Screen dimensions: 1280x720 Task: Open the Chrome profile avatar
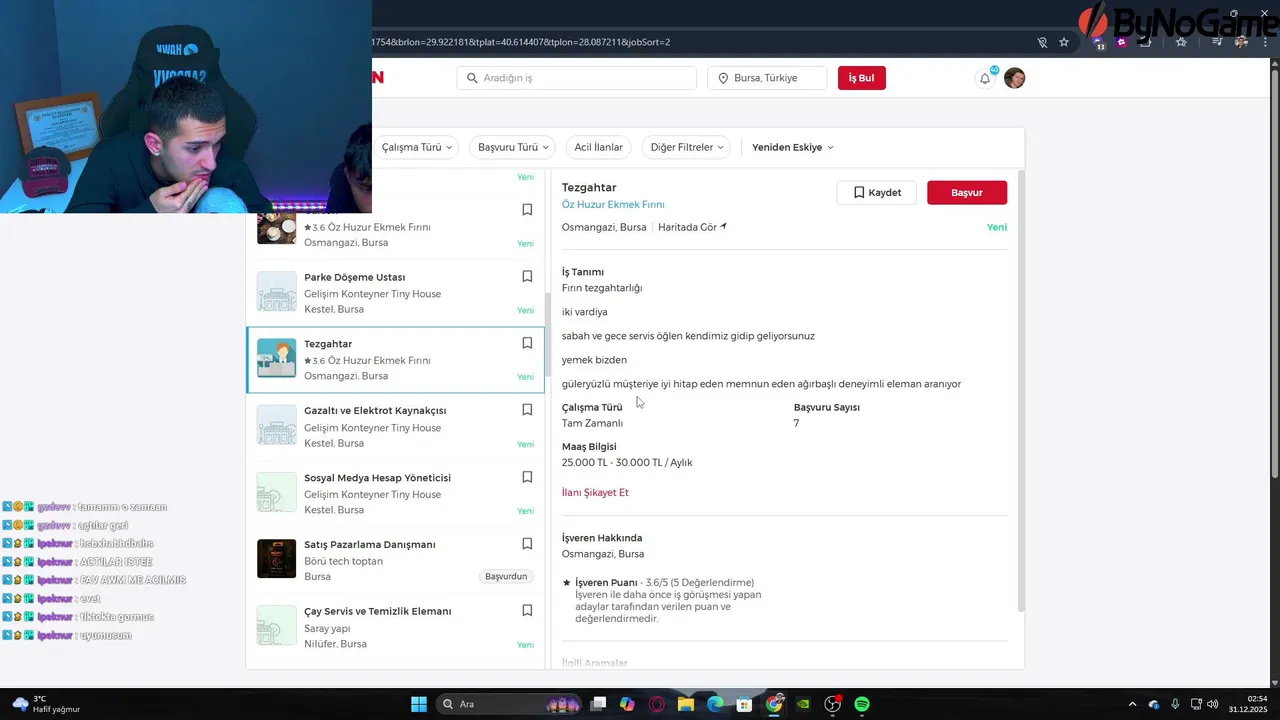coord(1241,42)
